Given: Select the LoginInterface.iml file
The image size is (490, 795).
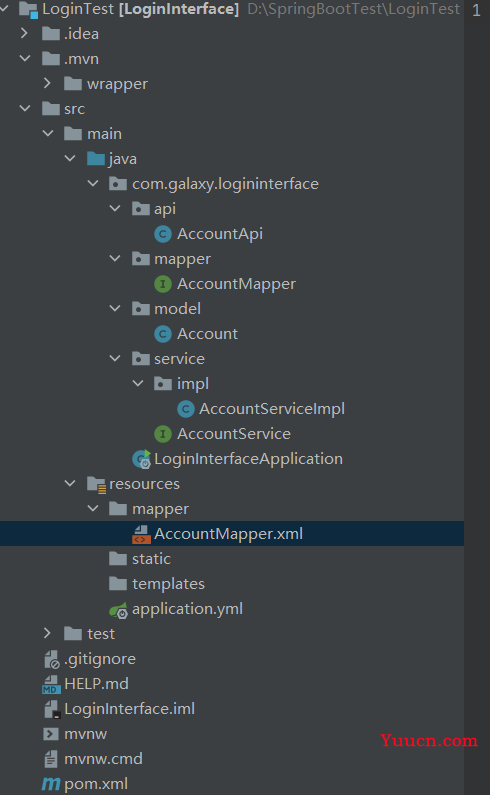Looking at the screenshot, I should tap(129, 709).
